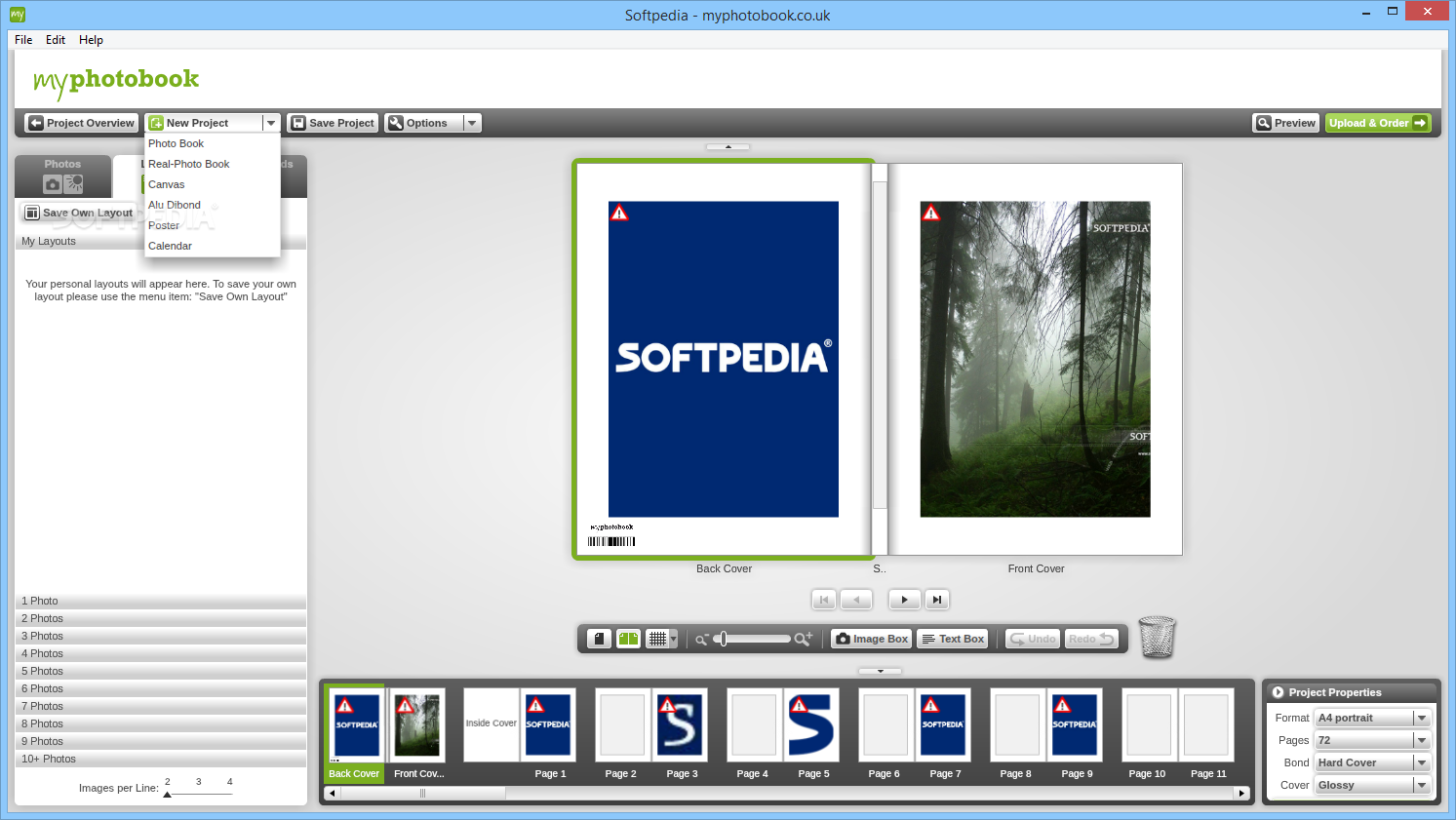Image resolution: width=1456 pixels, height=820 pixels.
Task: Open Project Overview
Action: [x=81, y=123]
